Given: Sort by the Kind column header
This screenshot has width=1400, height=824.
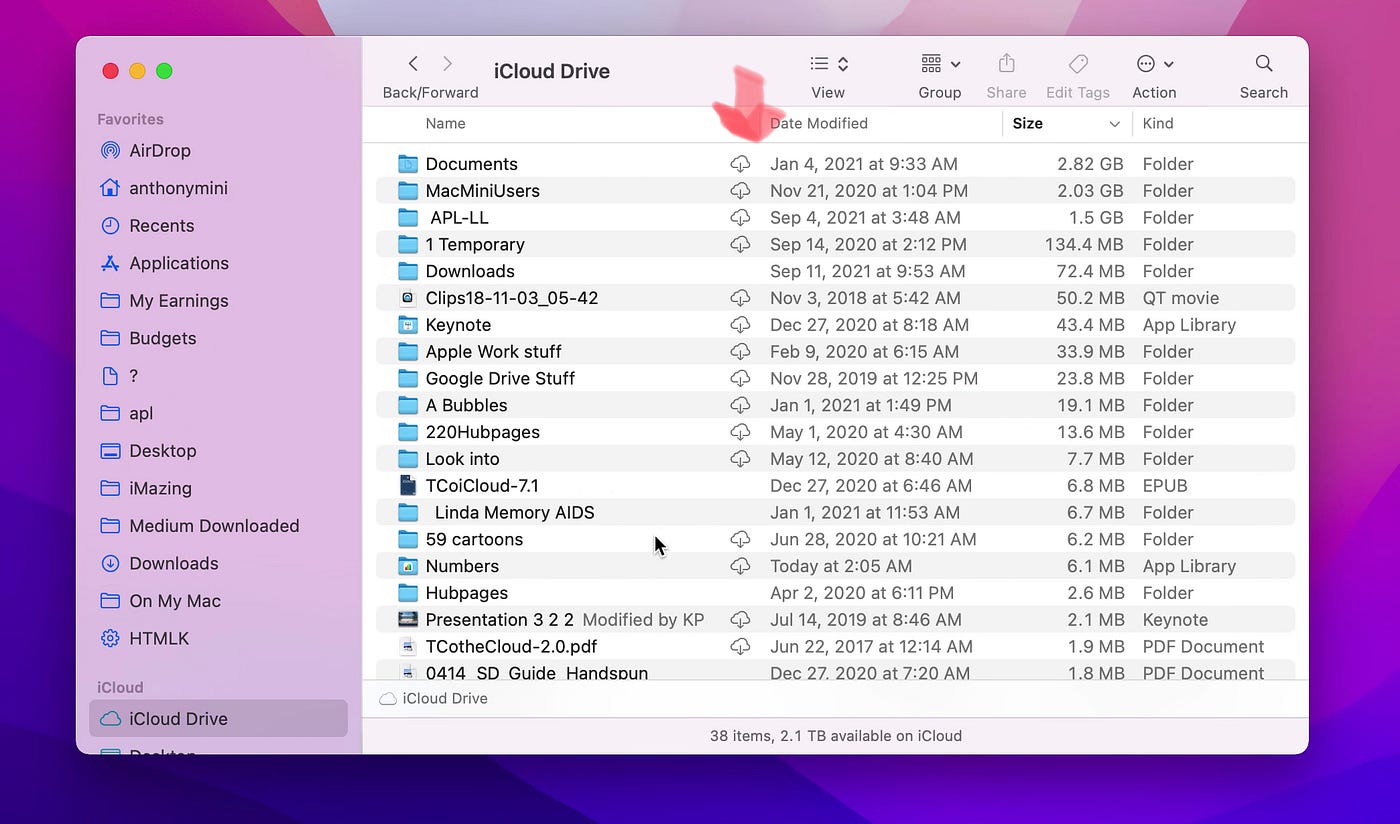Looking at the screenshot, I should coord(1158,123).
